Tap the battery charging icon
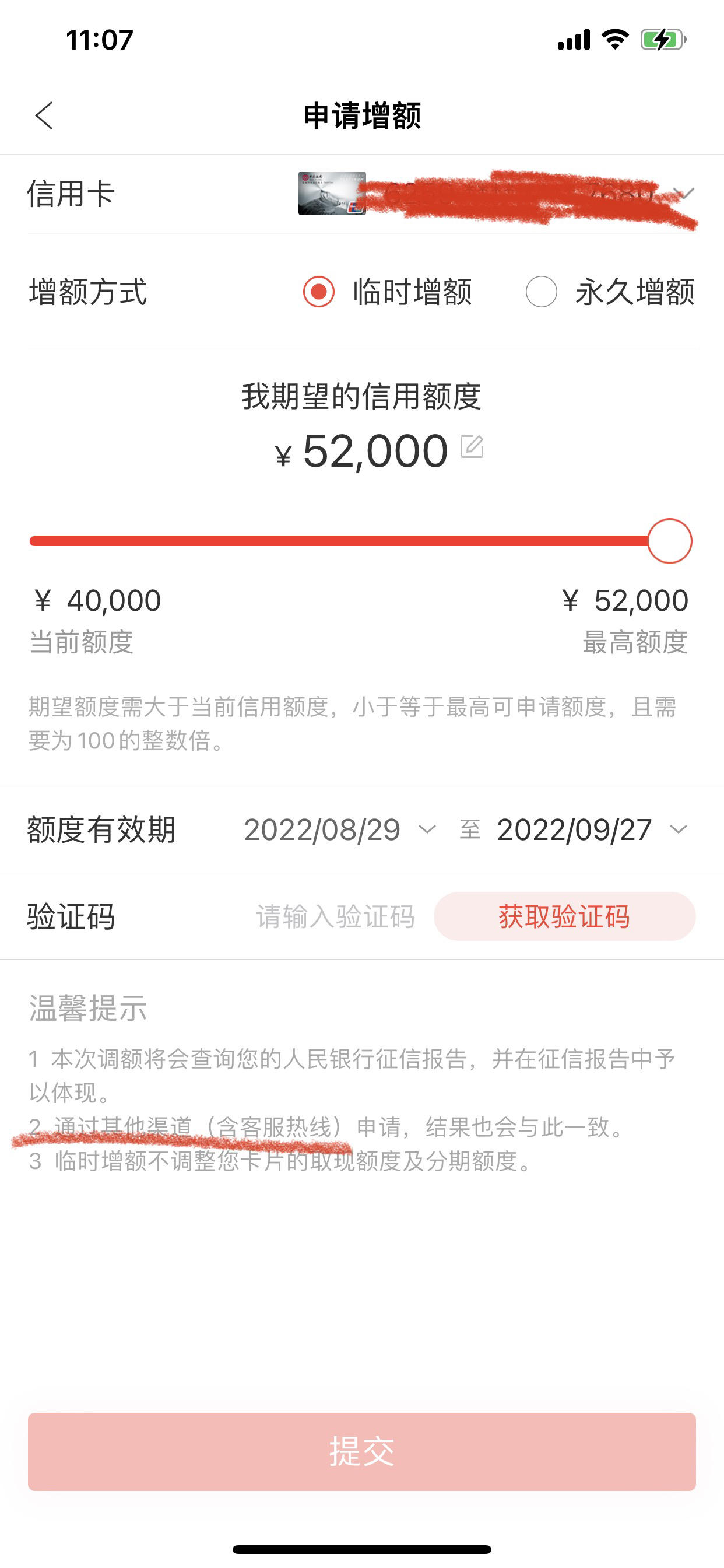This screenshot has width=724, height=1568. click(x=663, y=40)
